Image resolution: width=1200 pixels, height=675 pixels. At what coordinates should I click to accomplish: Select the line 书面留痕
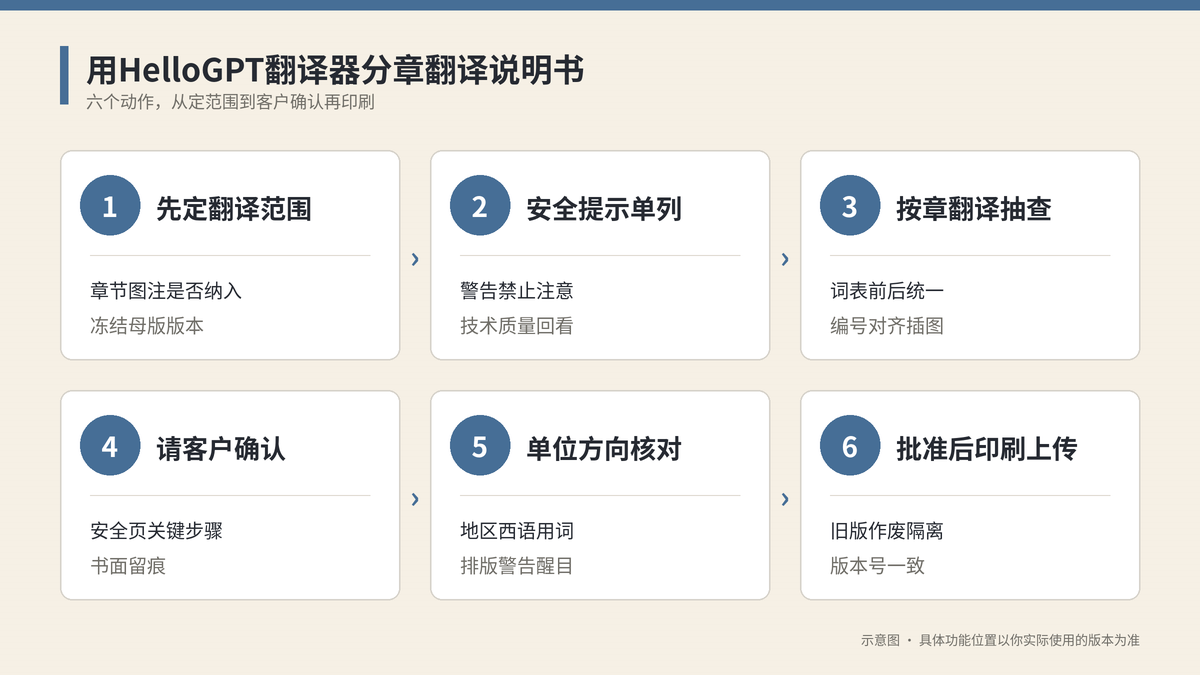pyautogui.click(x=128, y=566)
